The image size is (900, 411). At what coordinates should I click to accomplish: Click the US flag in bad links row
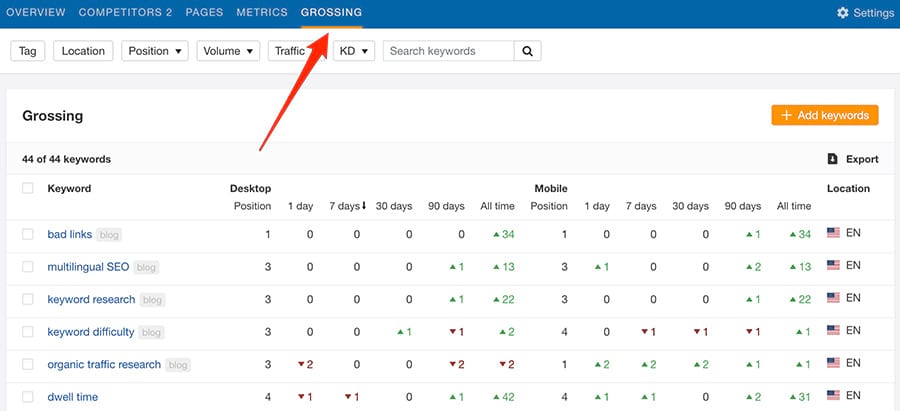click(x=833, y=233)
